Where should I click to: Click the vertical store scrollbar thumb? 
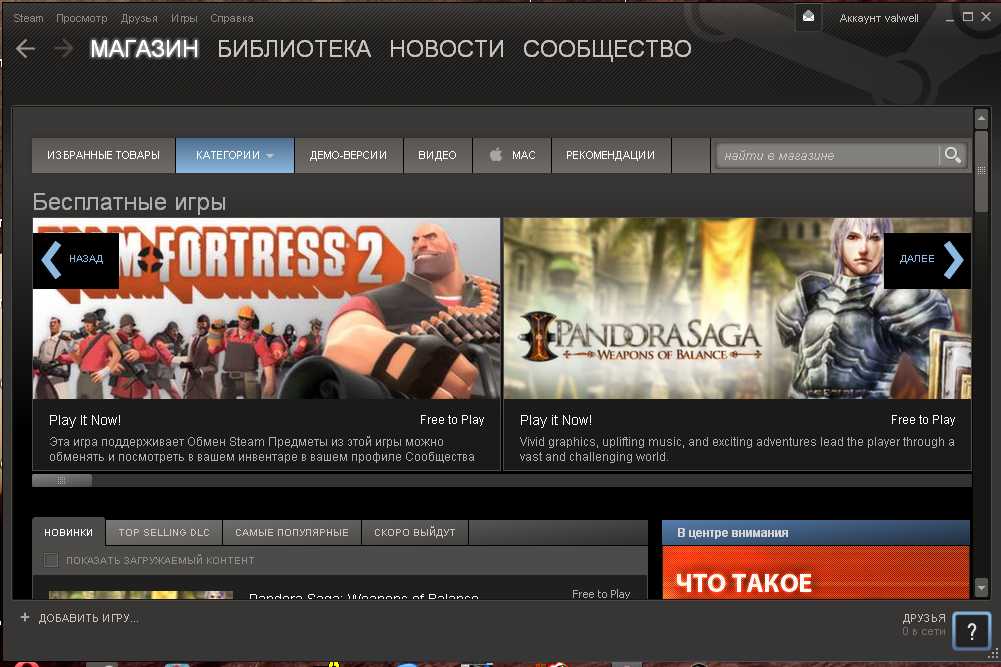981,171
